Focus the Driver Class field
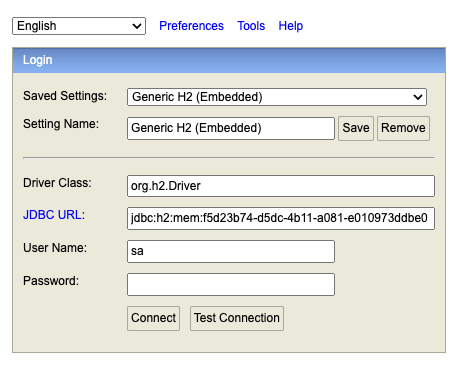Image resolution: width=470 pixels, height=382 pixels. tap(281, 186)
